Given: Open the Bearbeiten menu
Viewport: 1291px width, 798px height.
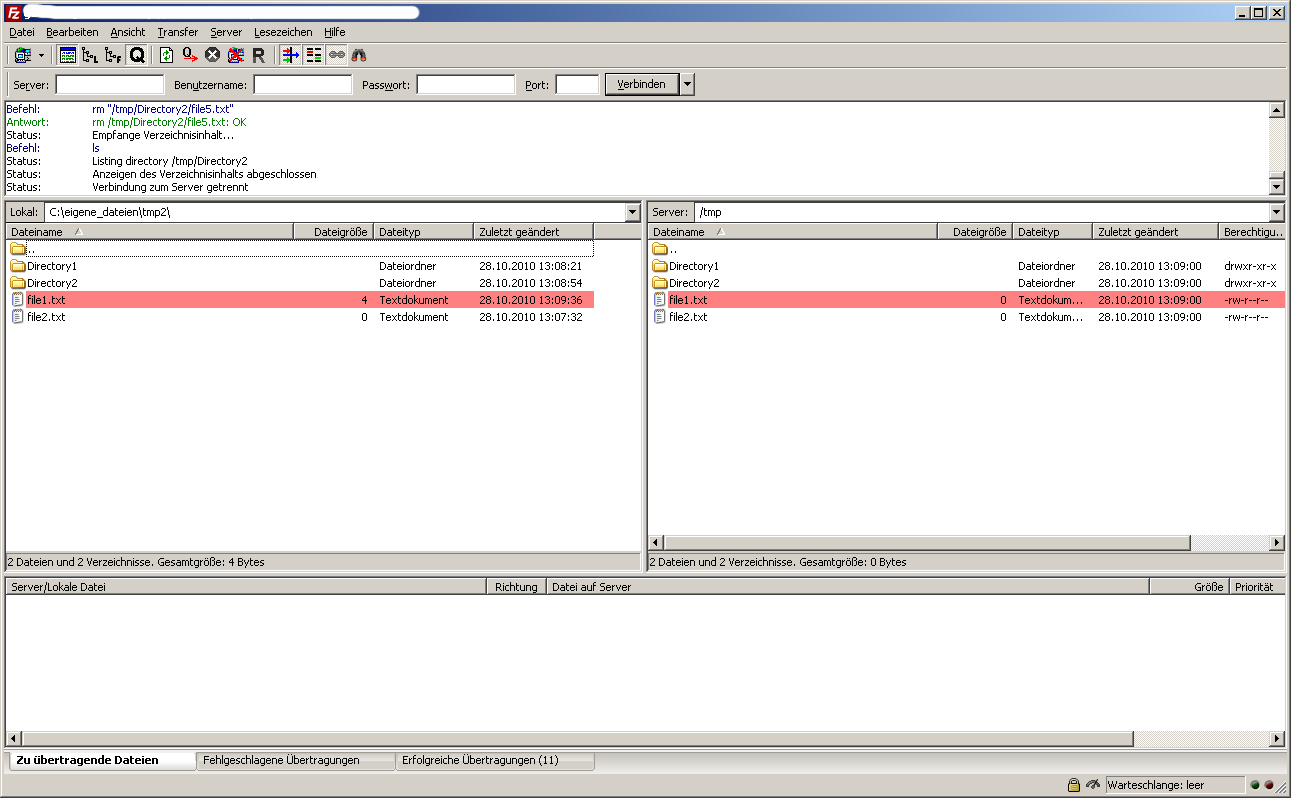Looking at the screenshot, I should (72, 32).
